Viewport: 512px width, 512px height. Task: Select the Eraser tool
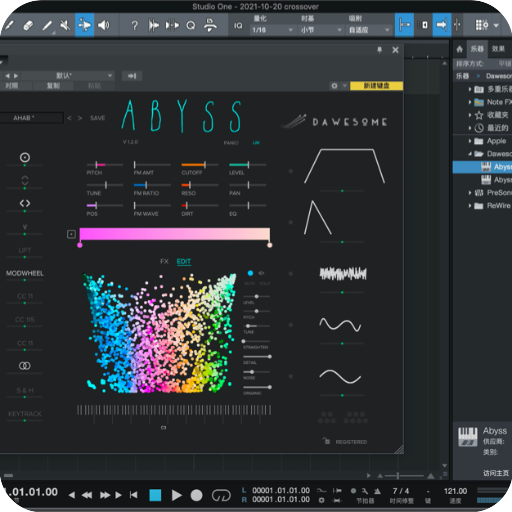pos(28,25)
